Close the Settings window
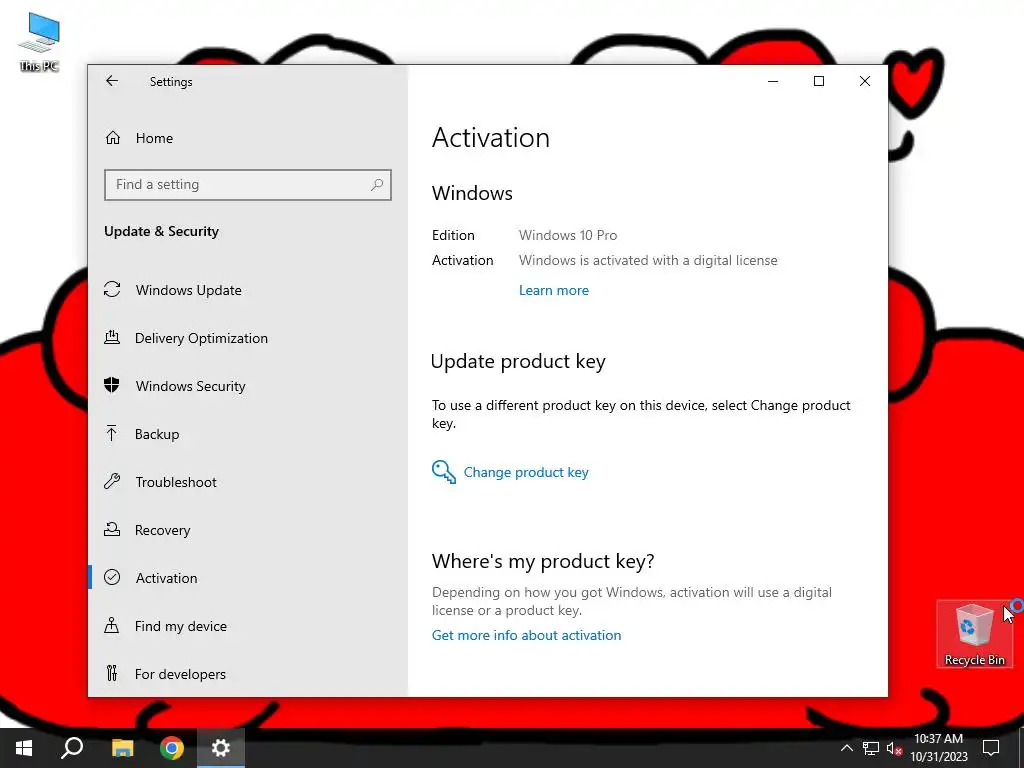The width and height of the screenshot is (1024, 768). (x=865, y=82)
